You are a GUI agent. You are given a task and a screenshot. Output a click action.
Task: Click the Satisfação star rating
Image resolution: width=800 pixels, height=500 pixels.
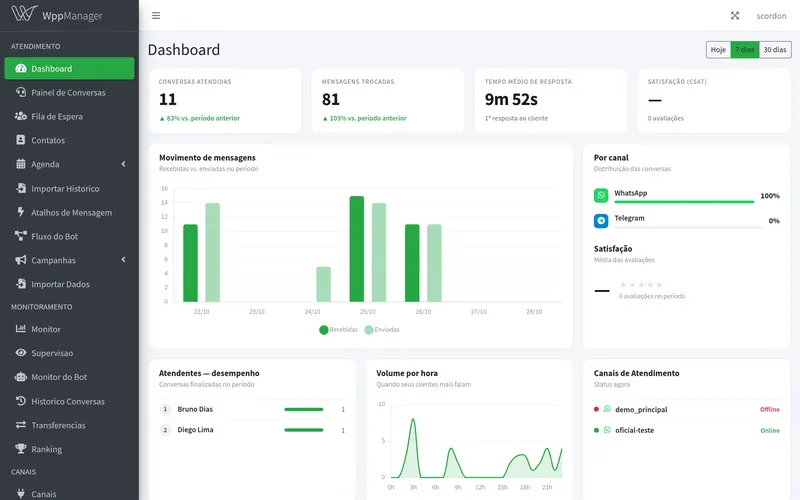(641, 285)
